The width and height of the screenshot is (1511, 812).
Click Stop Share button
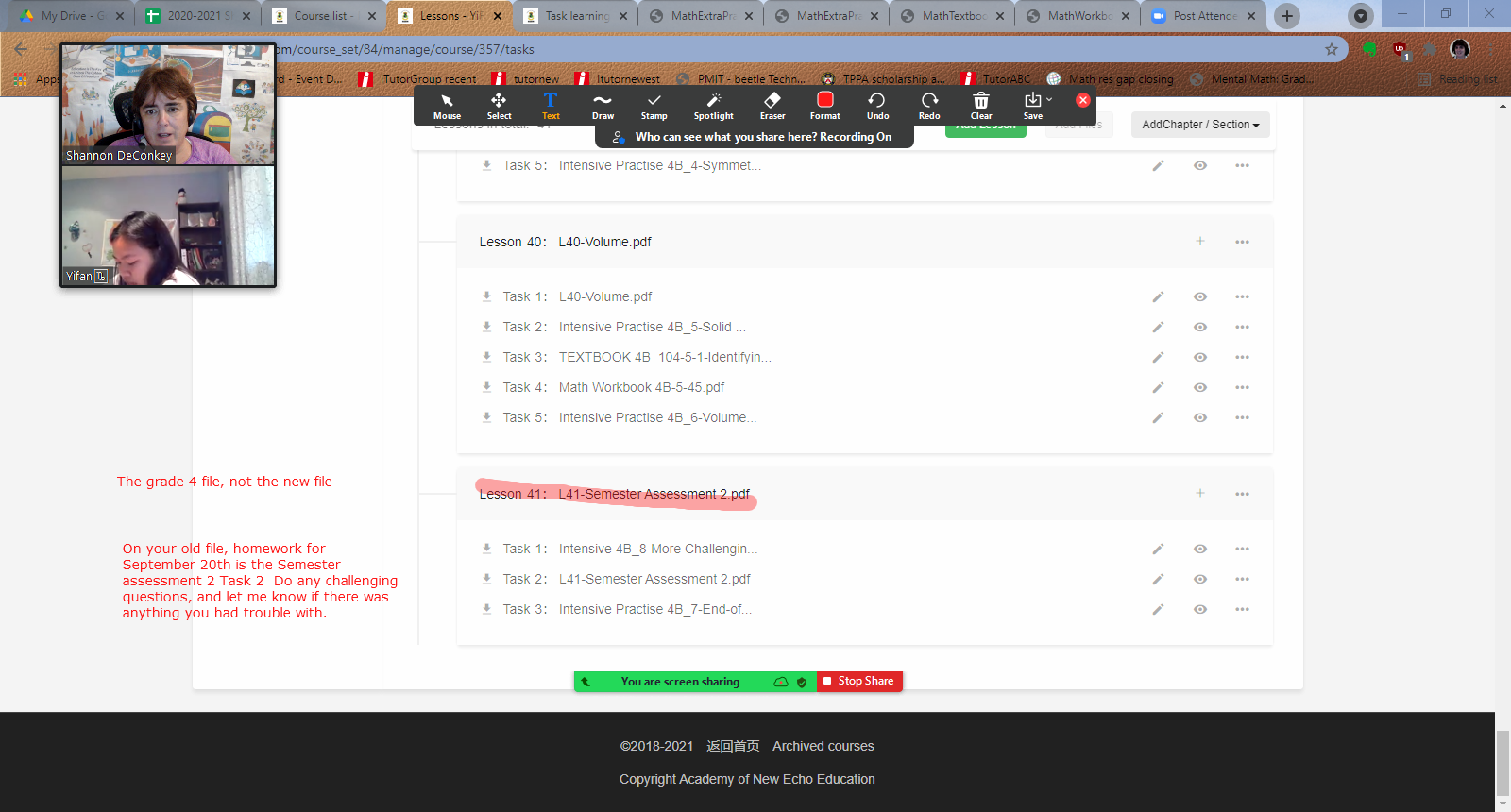coord(859,681)
